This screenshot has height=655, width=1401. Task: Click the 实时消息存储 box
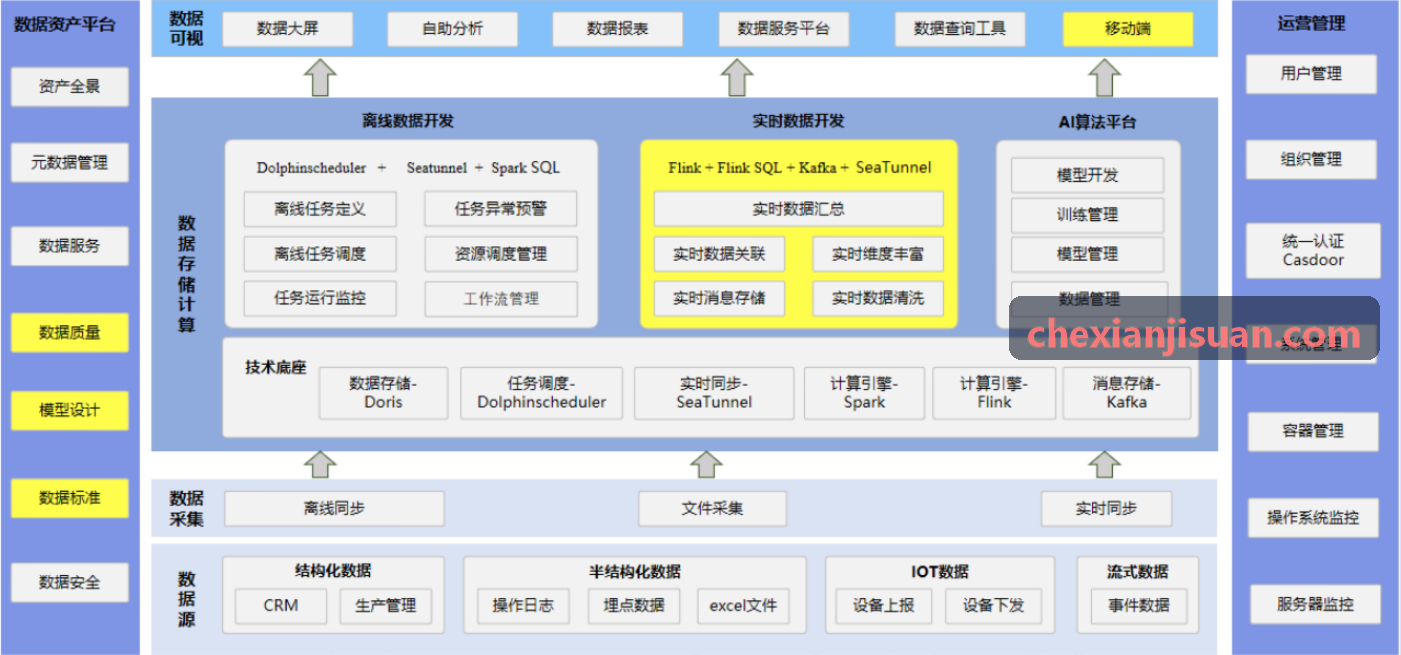(719, 298)
